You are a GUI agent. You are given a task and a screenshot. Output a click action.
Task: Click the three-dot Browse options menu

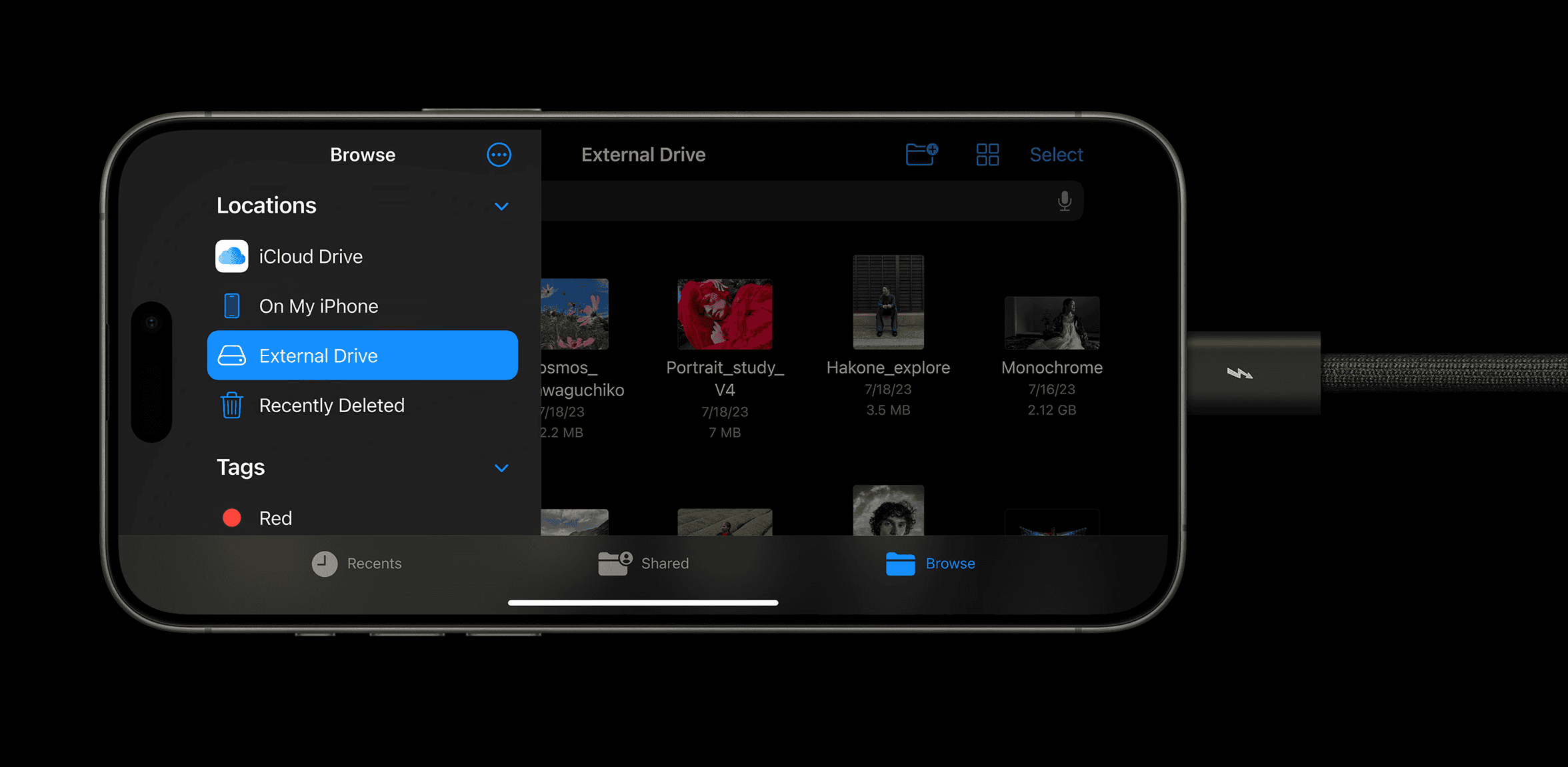click(x=498, y=154)
